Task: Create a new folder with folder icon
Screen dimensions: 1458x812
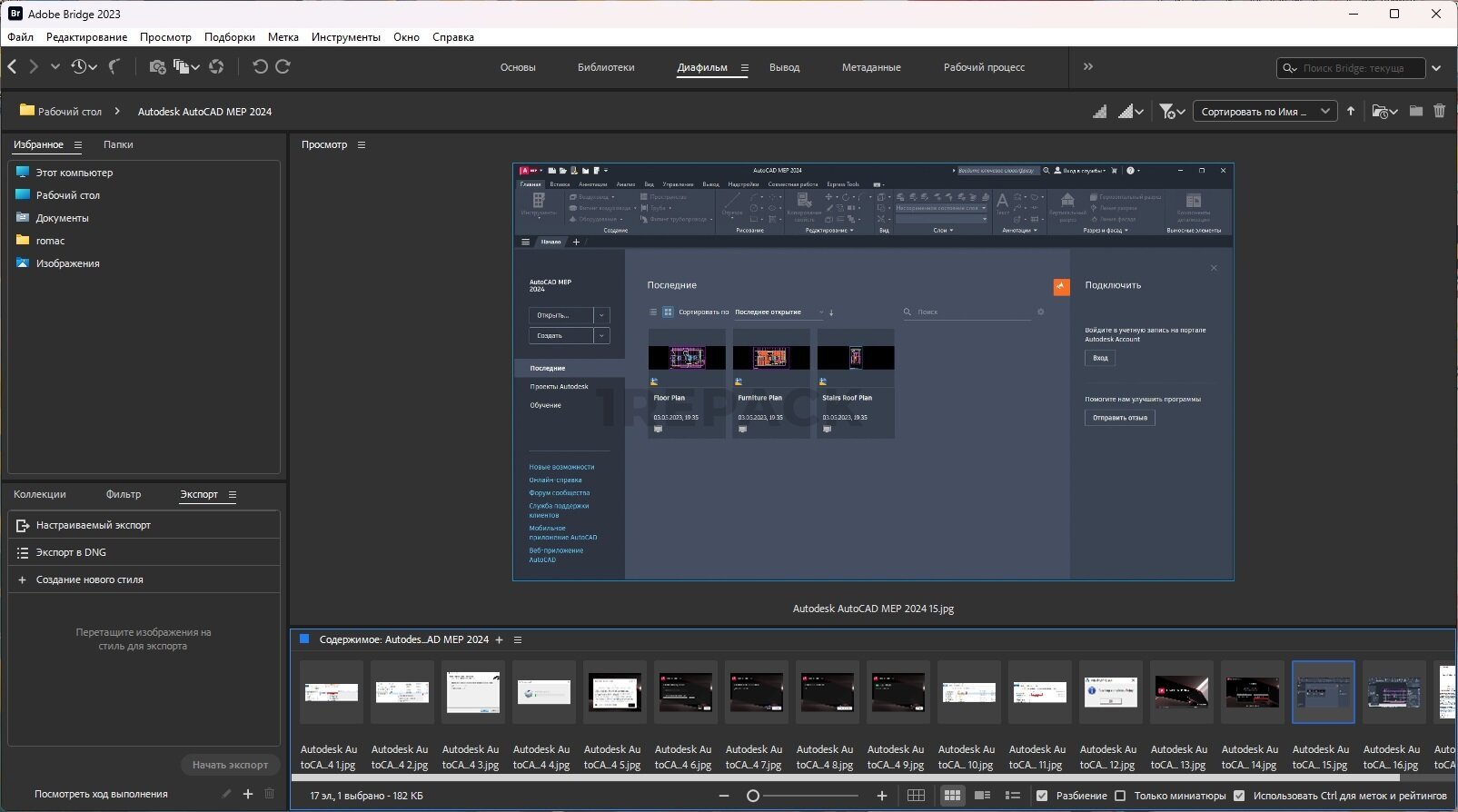Action: (x=1416, y=111)
